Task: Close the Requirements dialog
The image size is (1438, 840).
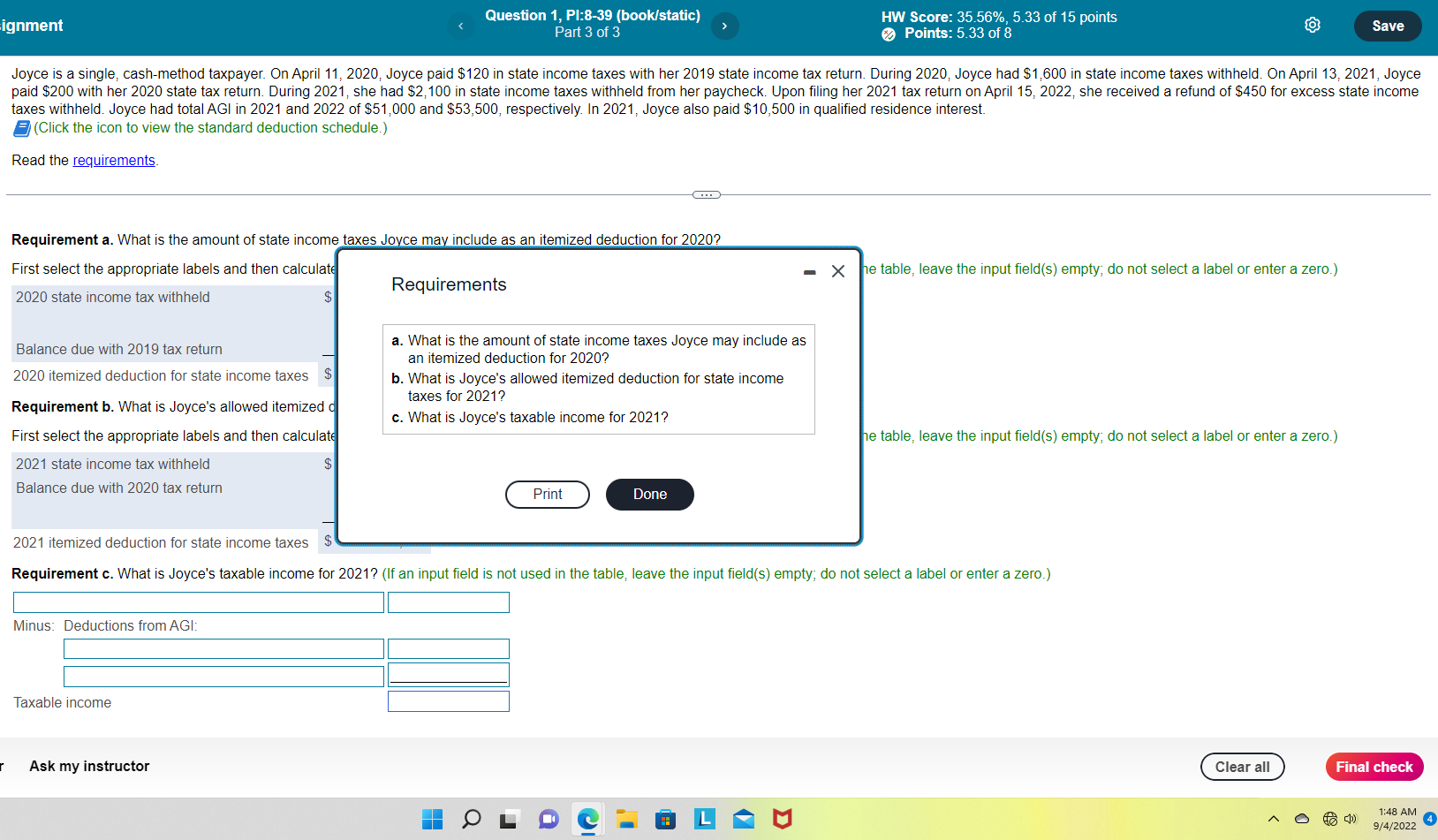Action: click(838, 271)
